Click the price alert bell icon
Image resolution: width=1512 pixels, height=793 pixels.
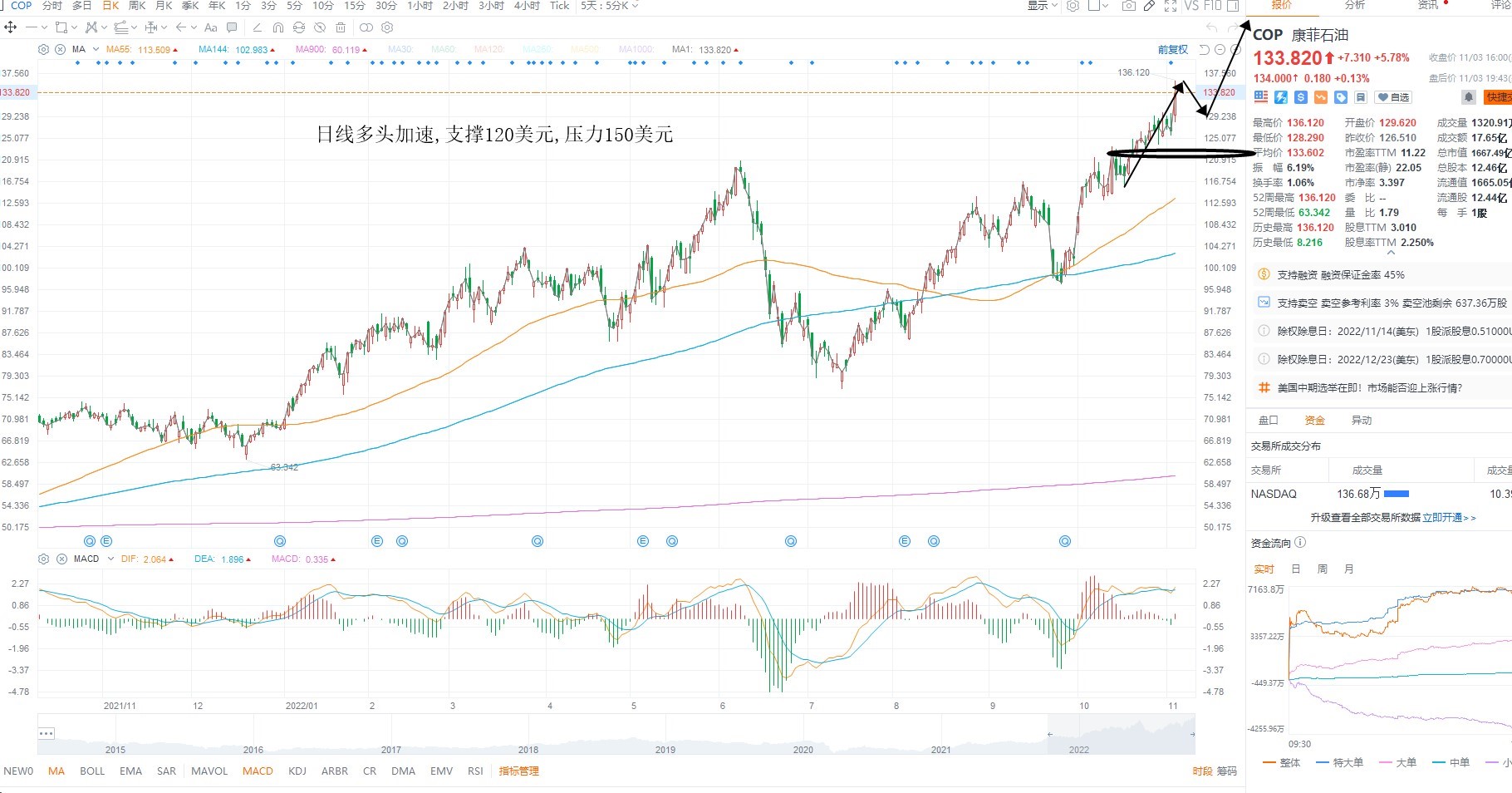pyautogui.click(x=1469, y=97)
